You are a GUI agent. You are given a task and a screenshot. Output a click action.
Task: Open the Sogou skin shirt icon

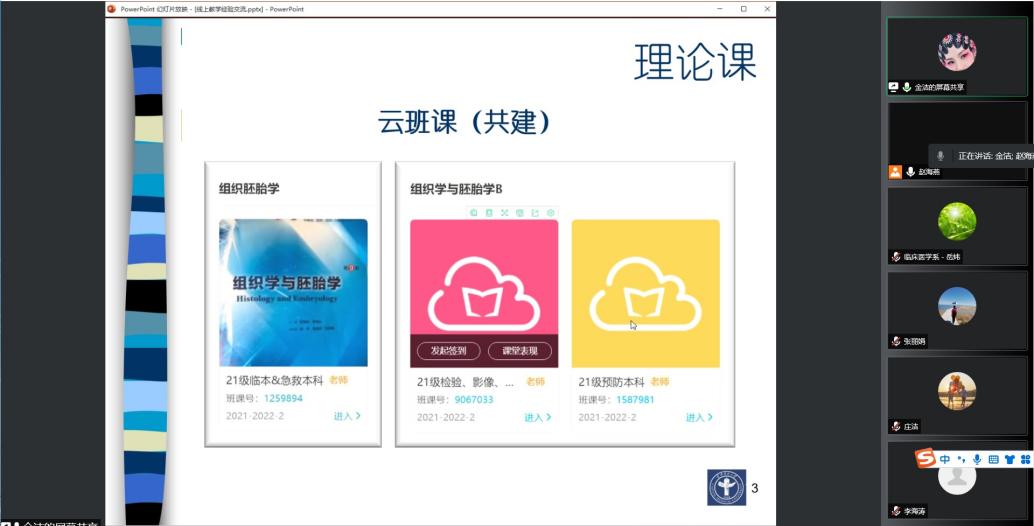[x=1009, y=459]
